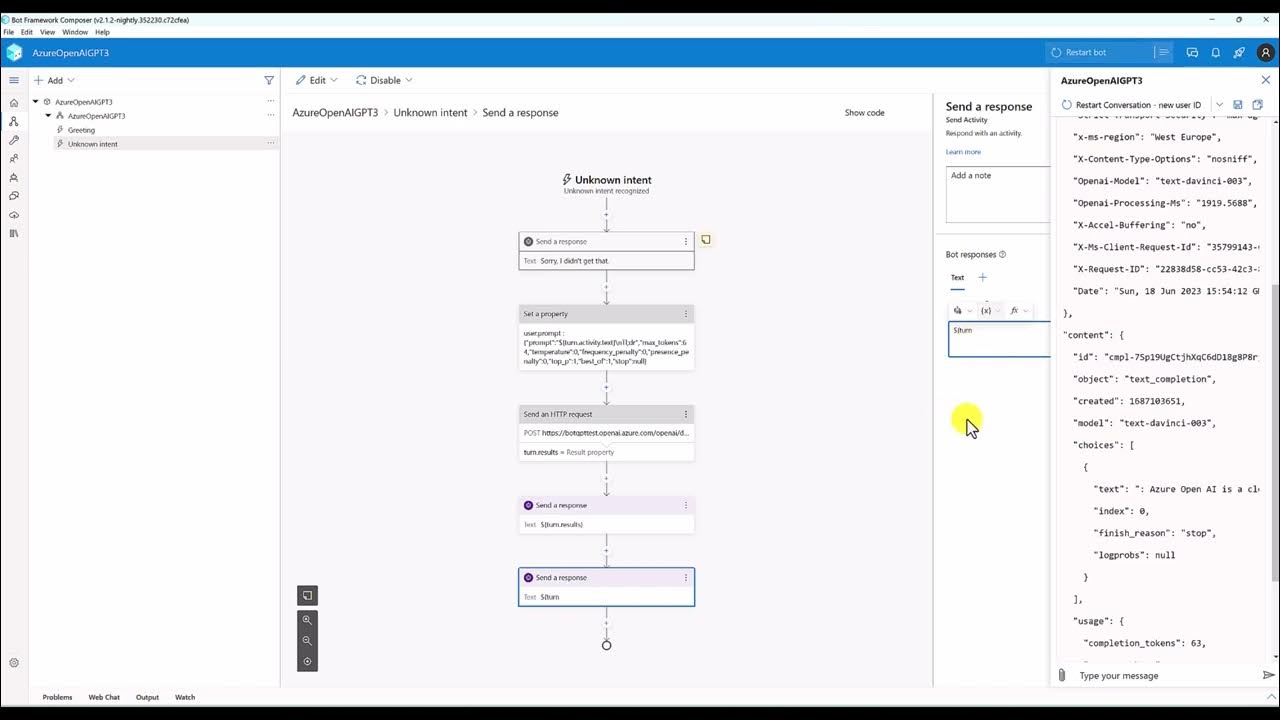Viewport: 1280px width, 720px height.
Task: Click the zoom in magnifier on canvas
Action: [307, 620]
